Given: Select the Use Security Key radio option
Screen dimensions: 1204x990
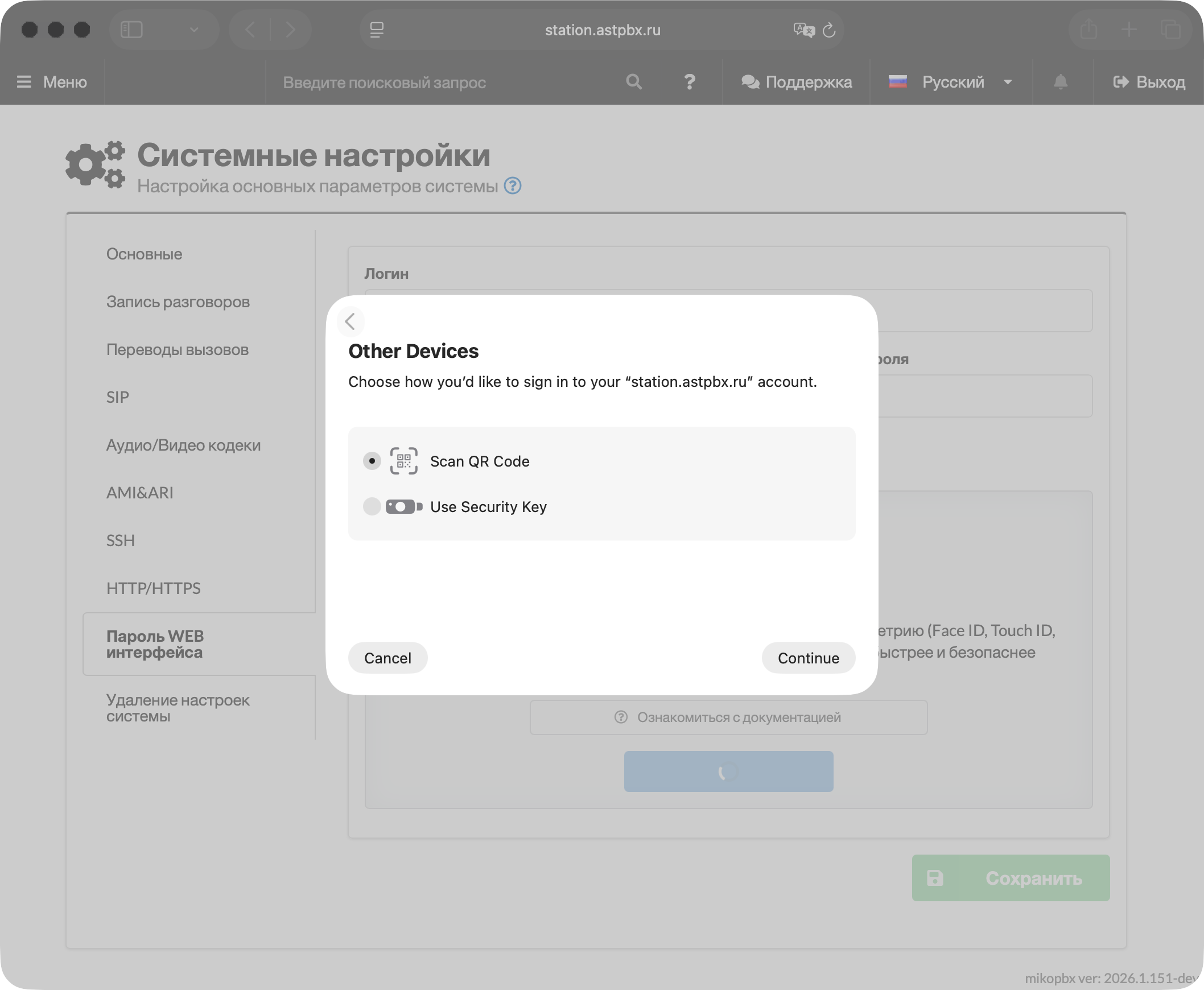Looking at the screenshot, I should tap(372, 506).
